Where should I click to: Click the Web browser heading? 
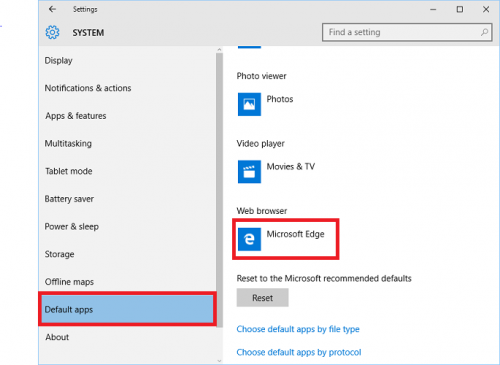point(262,211)
